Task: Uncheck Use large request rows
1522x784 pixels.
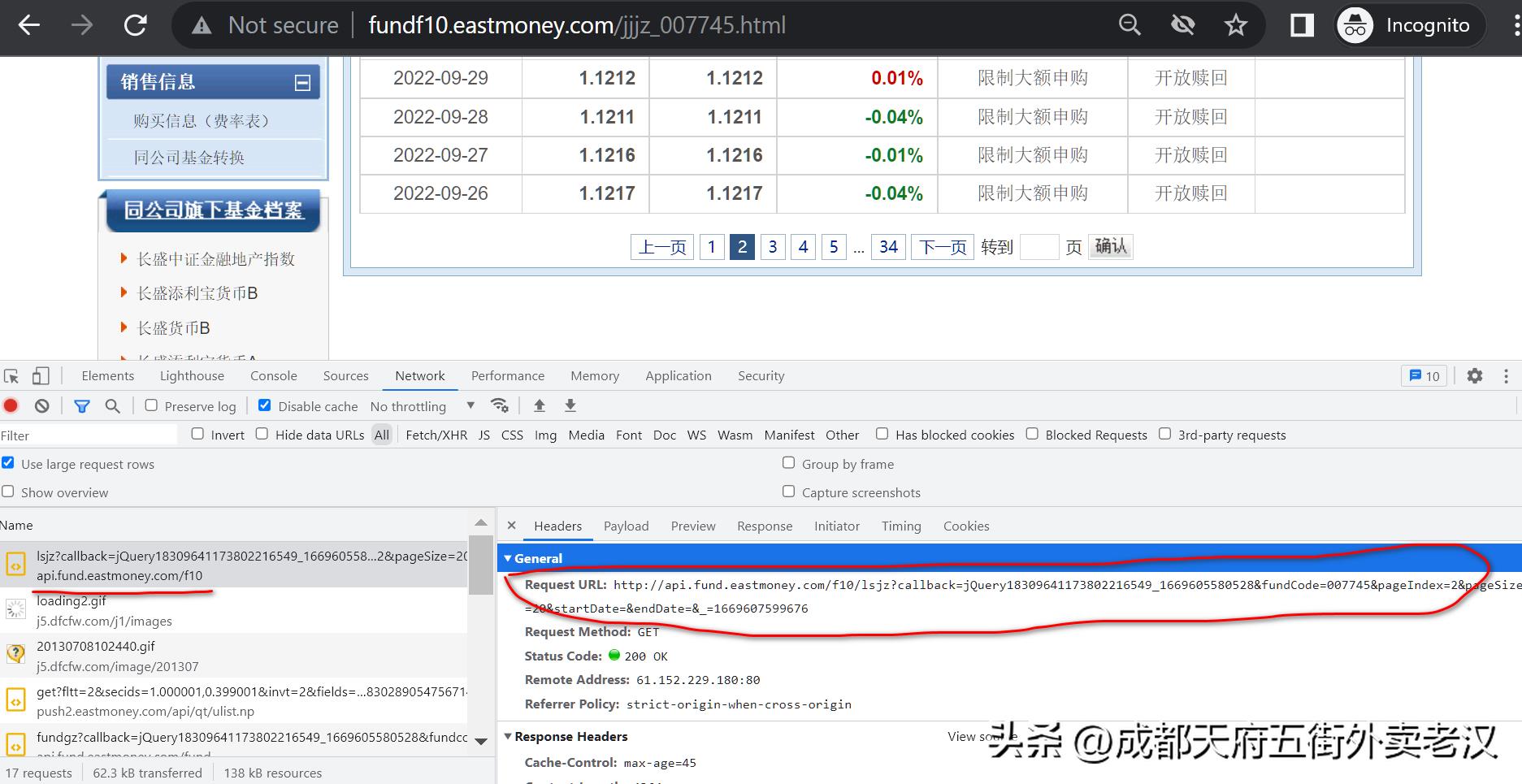Action: [x=8, y=463]
